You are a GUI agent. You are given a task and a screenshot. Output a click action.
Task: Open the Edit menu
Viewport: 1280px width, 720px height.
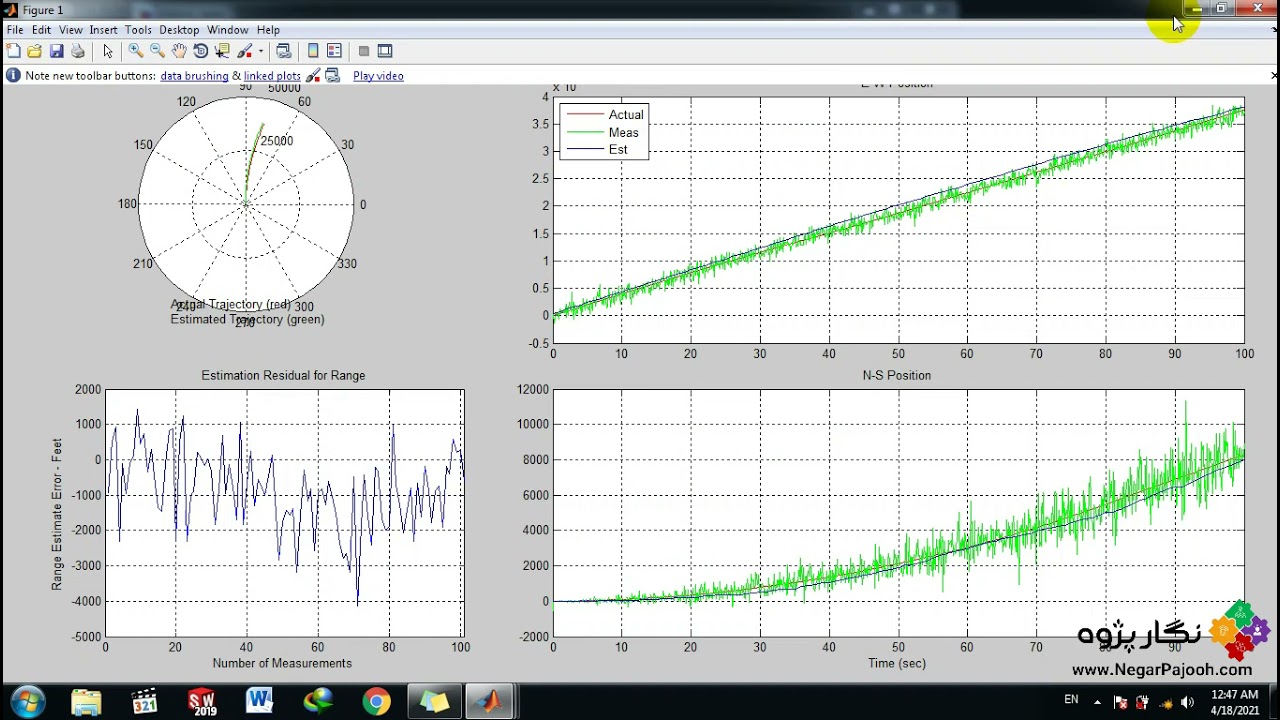click(41, 30)
